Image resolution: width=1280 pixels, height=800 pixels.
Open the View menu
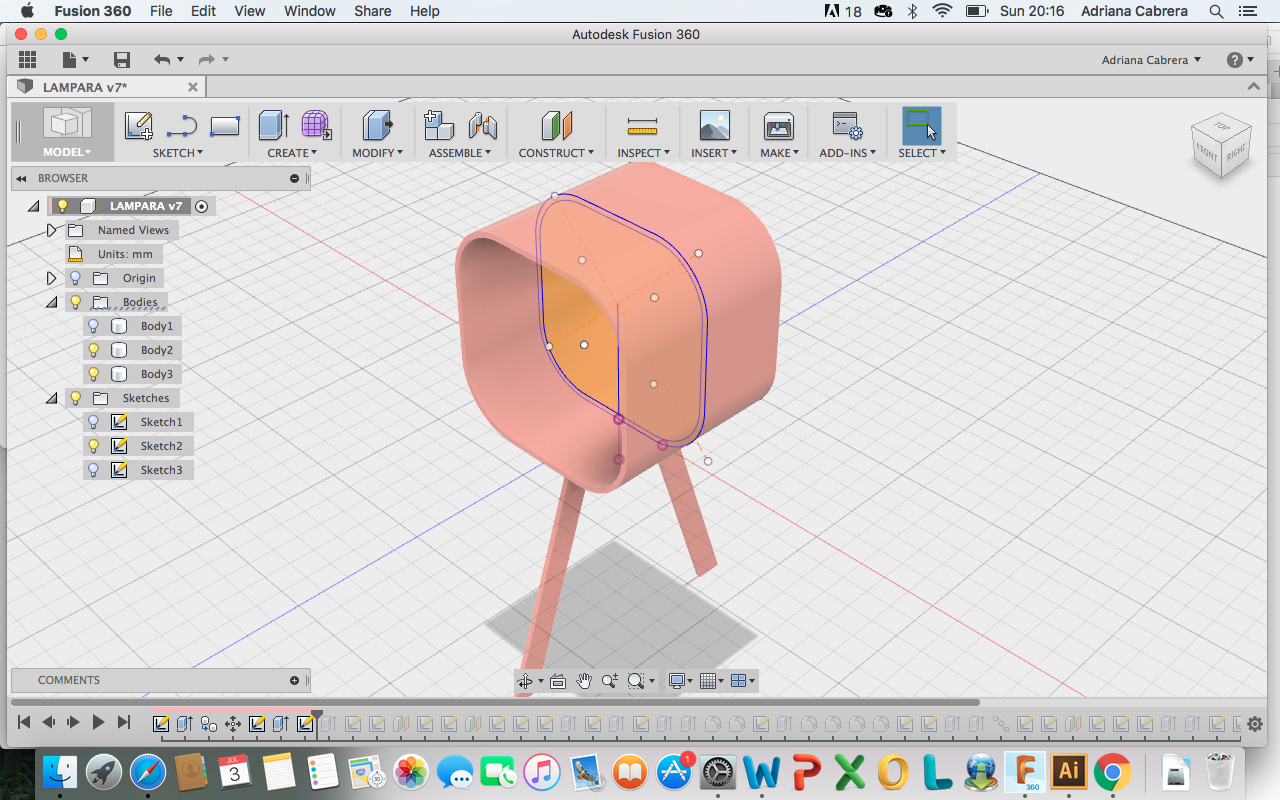tap(250, 11)
